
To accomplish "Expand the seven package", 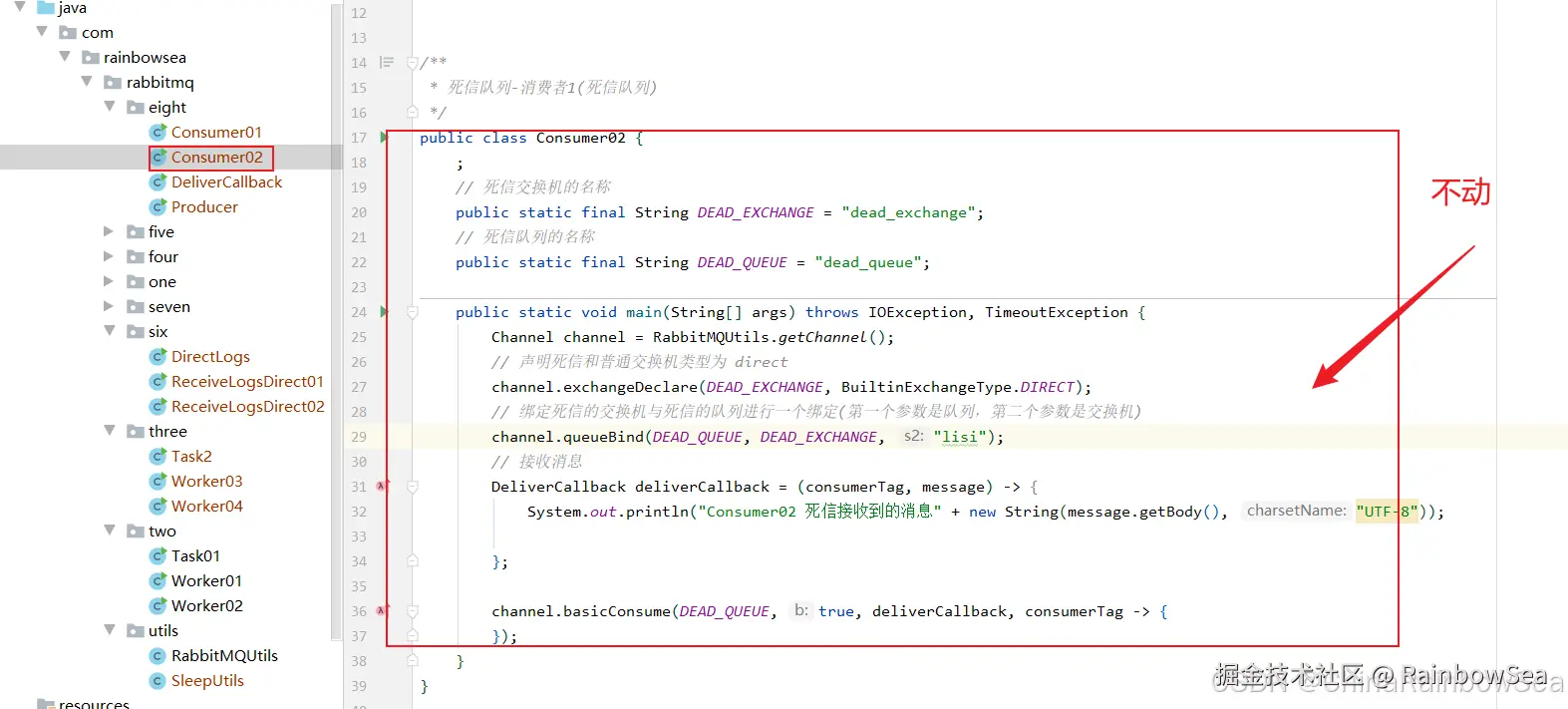I will pos(110,306).
